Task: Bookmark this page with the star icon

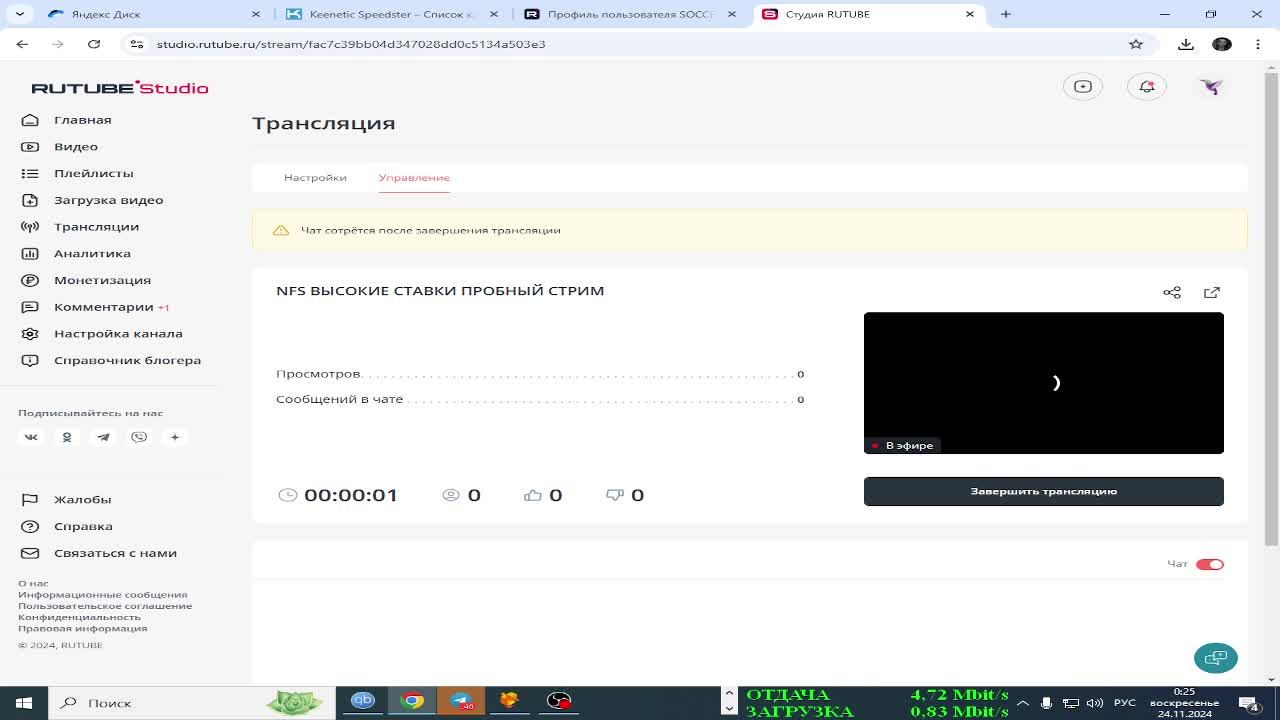Action: tap(1136, 44)
